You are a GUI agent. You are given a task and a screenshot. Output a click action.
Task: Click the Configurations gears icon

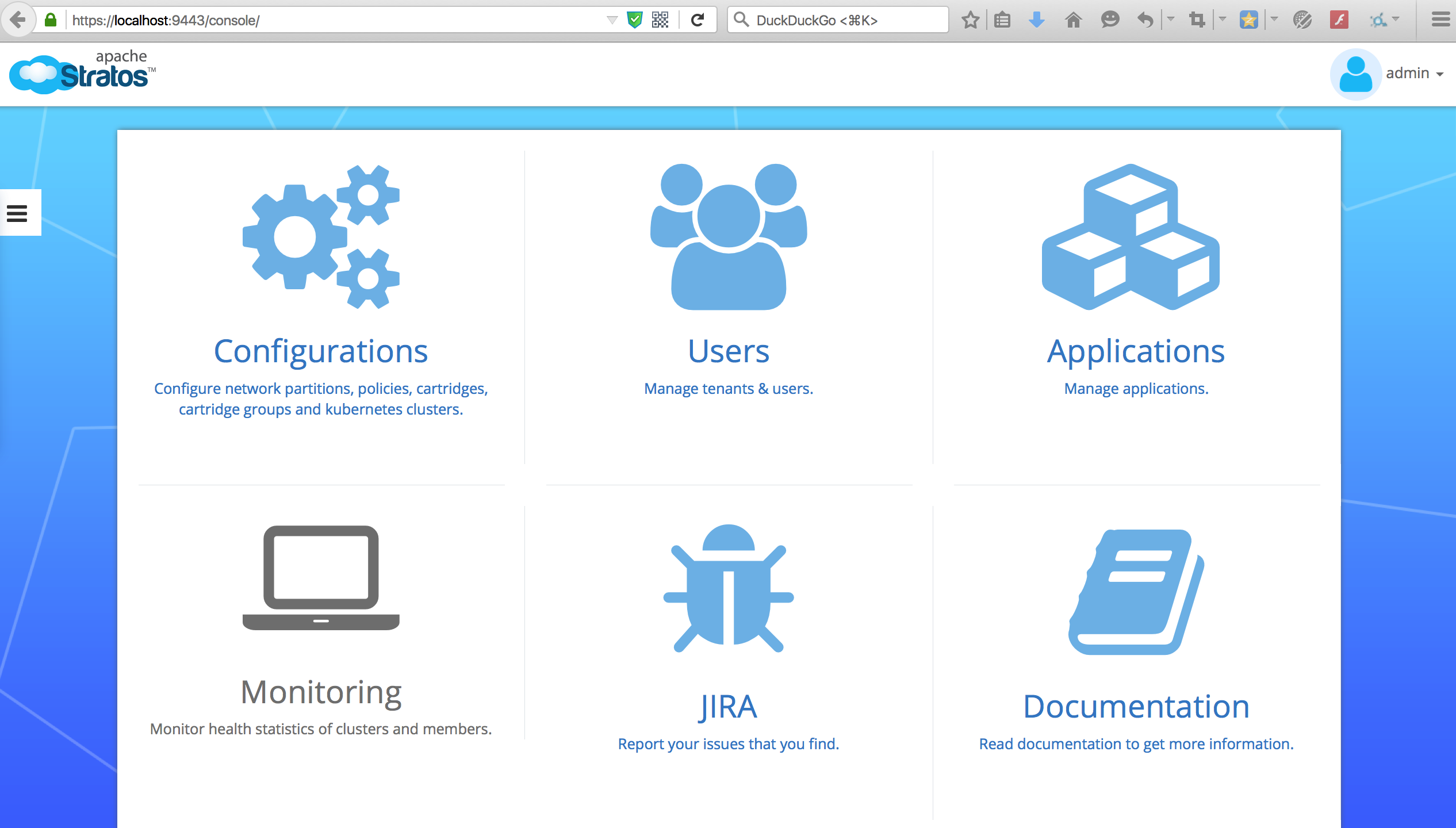pos(321,236)
